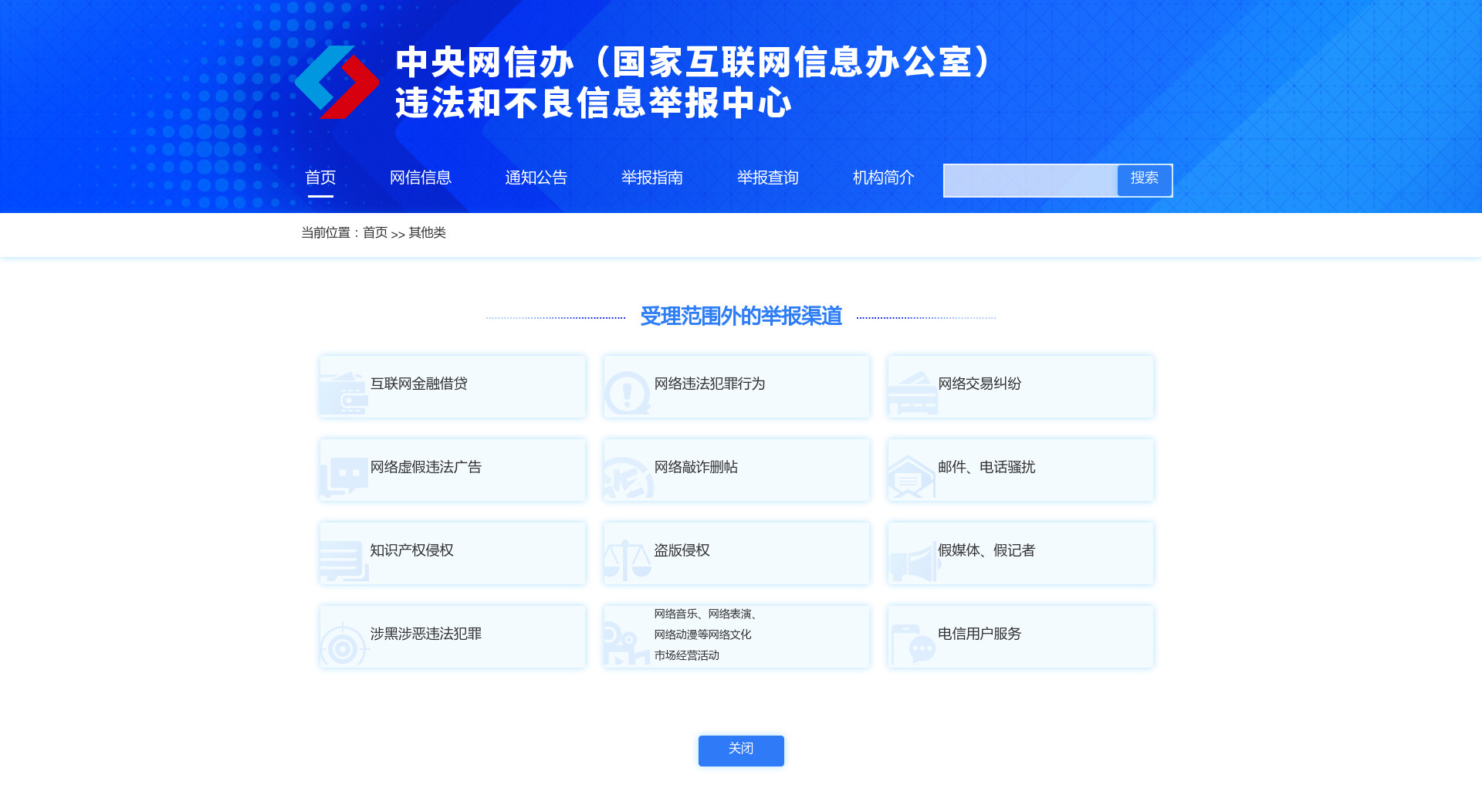Go to 举报查询 in the navigation
1482x812 pixels.
coord(768,178)
